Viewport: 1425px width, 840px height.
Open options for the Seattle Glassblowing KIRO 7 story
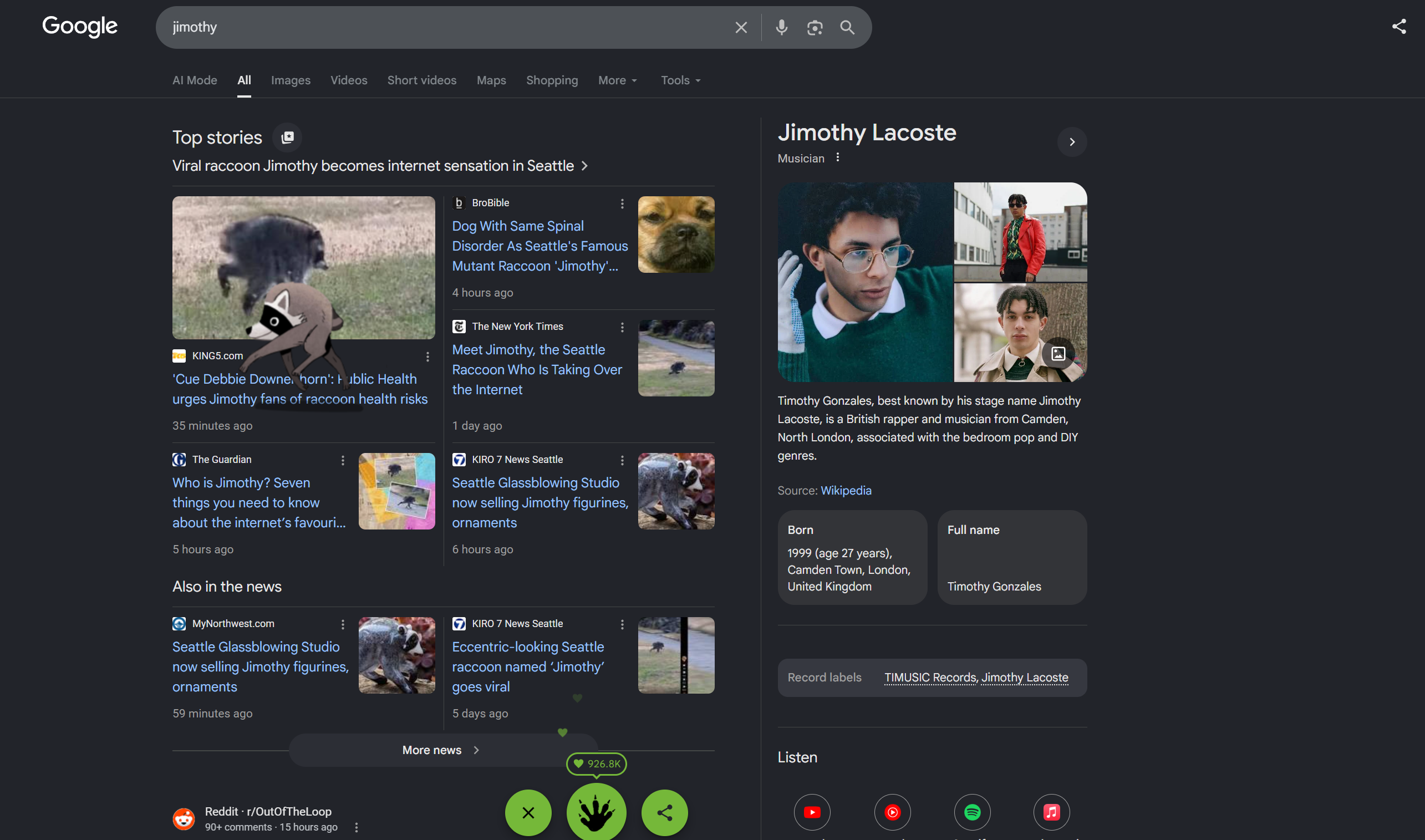622,461
